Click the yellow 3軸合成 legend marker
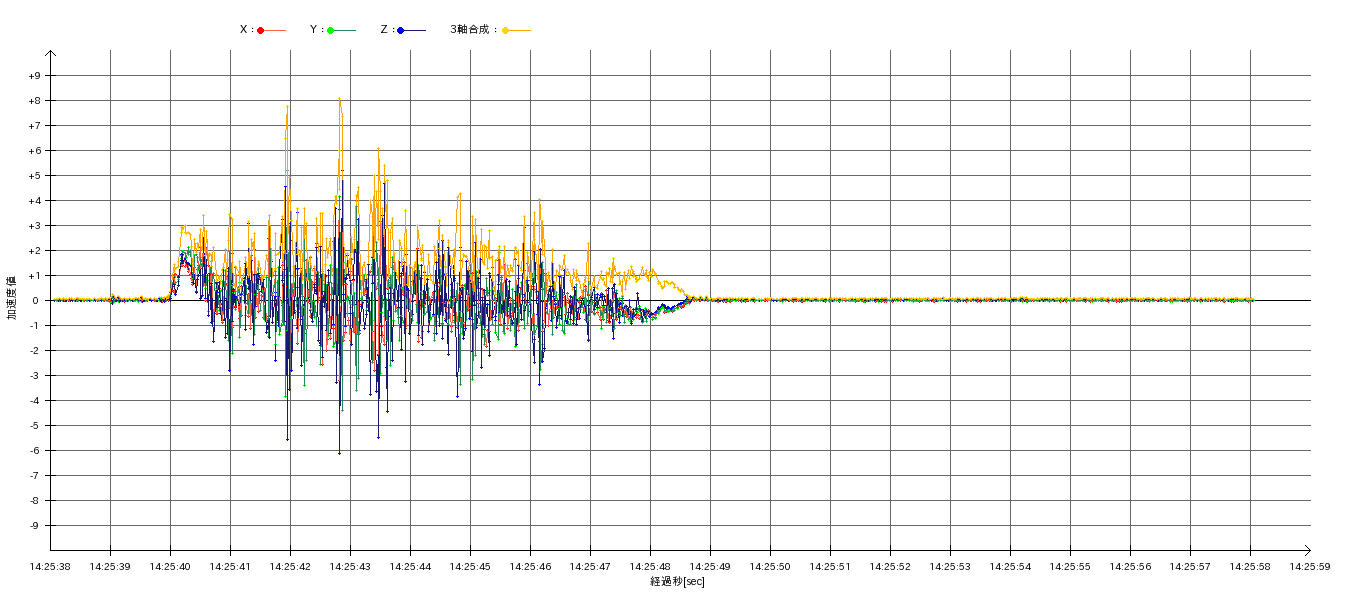This screenshot has width=1350, height=610. (x=506, y=30)
